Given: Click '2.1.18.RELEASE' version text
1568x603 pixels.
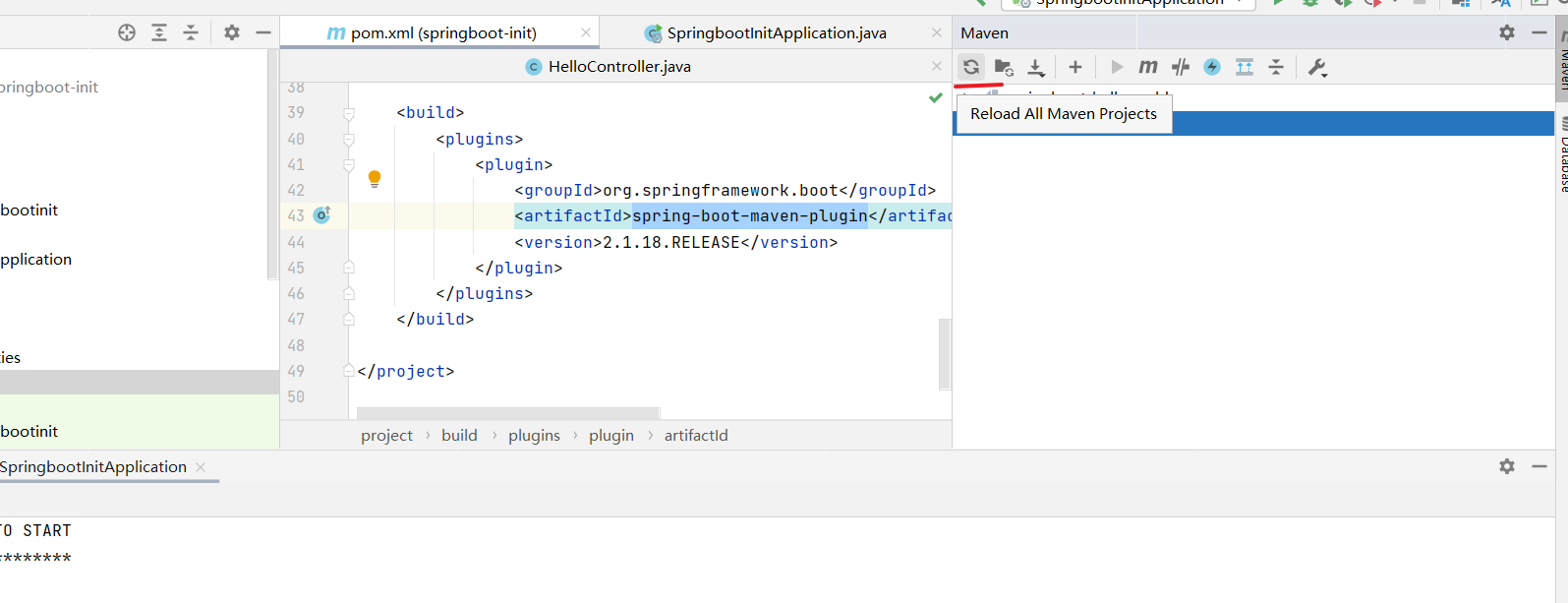Looking at the screenshot, I should 671,242.
